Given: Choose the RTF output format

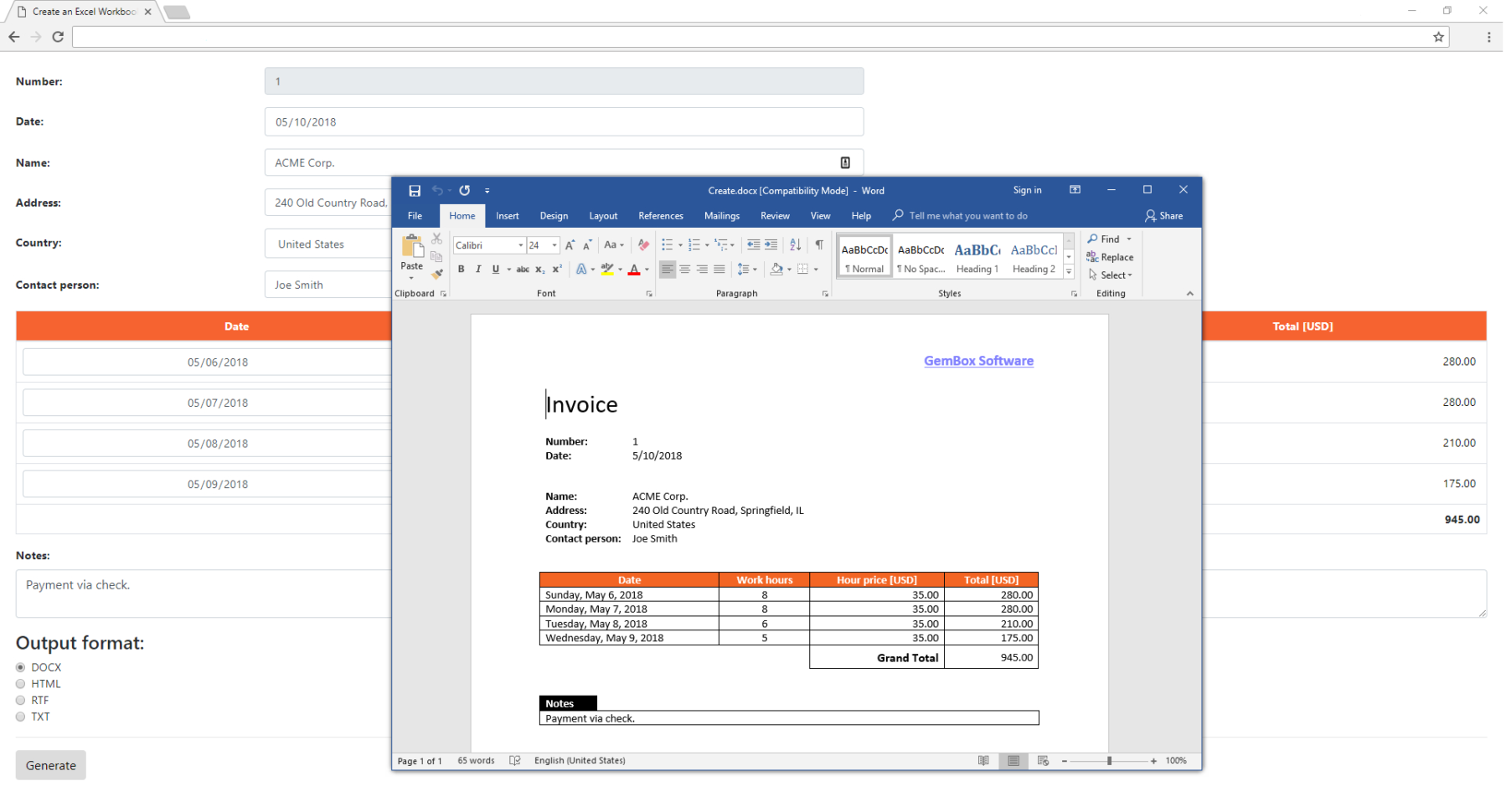Looking at the screenshot, I should [x=20, y=700].
